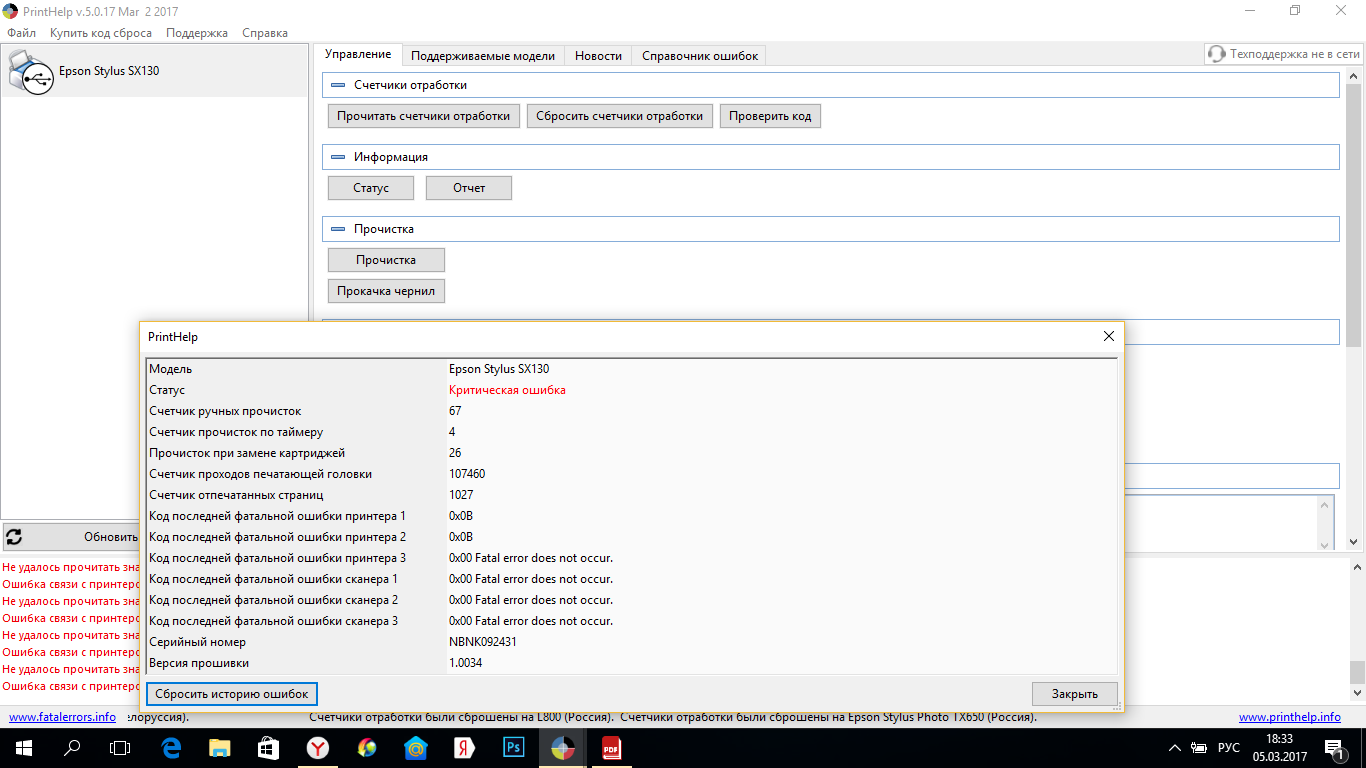Image resolution: width=1366 pixels, height=768 pixels.
Task: Open the Mail.ru @ icon on the taskbar
Action: click(415, 747)
